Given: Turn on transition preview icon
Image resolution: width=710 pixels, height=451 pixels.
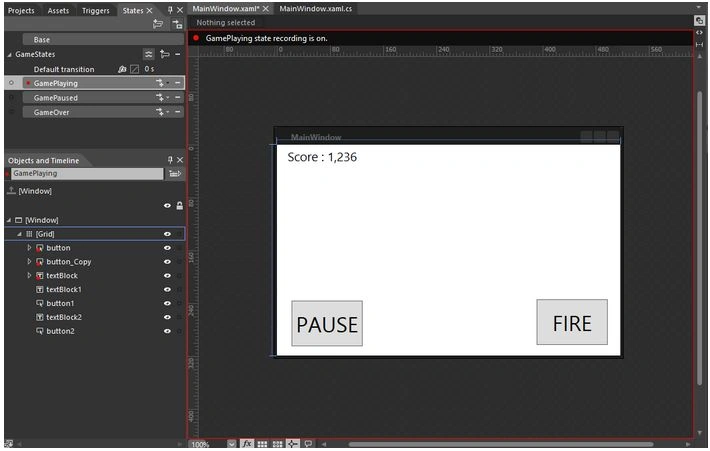Looking at the screenshot, I should point(177,24).
